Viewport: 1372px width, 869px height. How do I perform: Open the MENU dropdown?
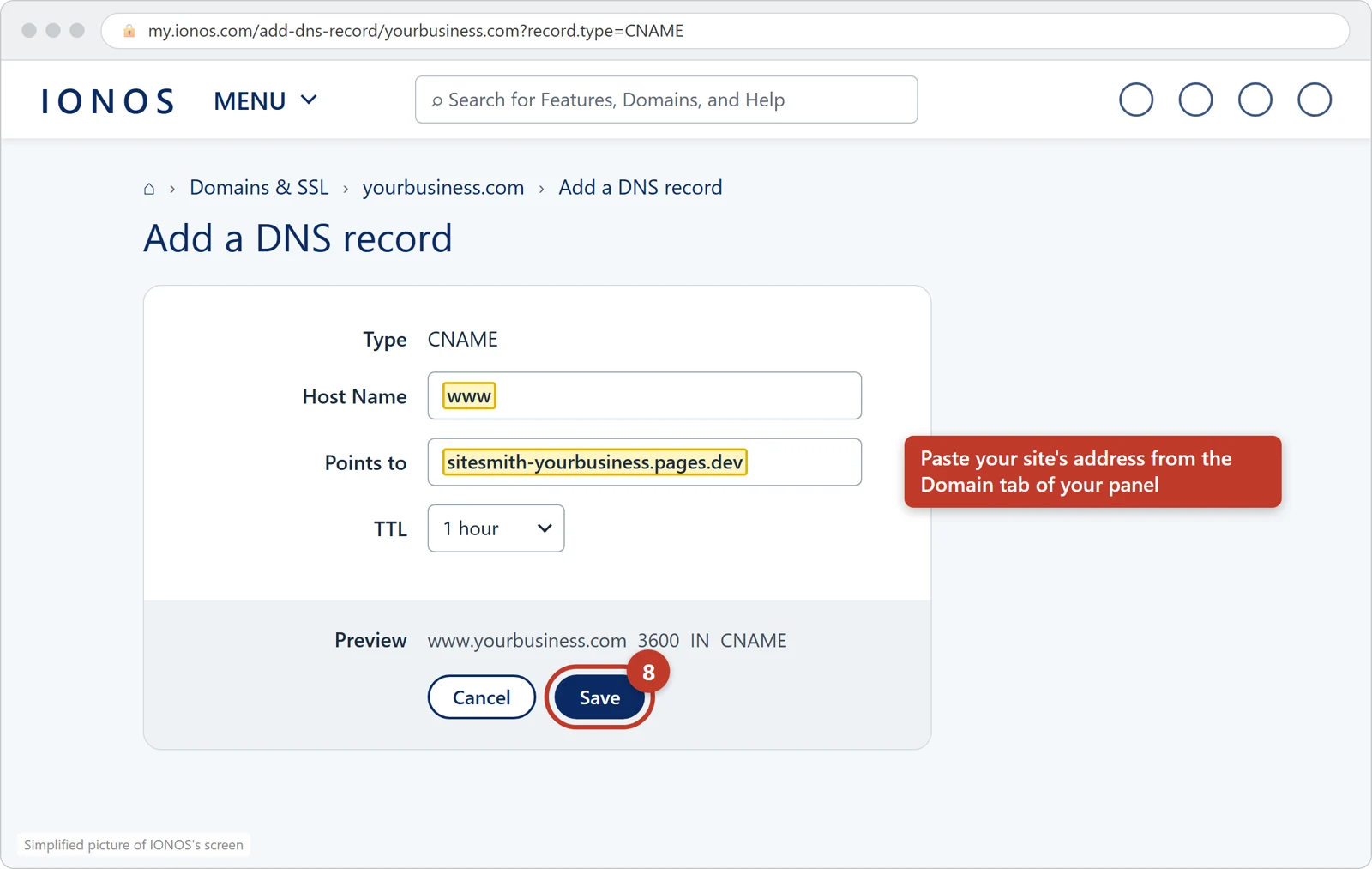pos(265,100)
